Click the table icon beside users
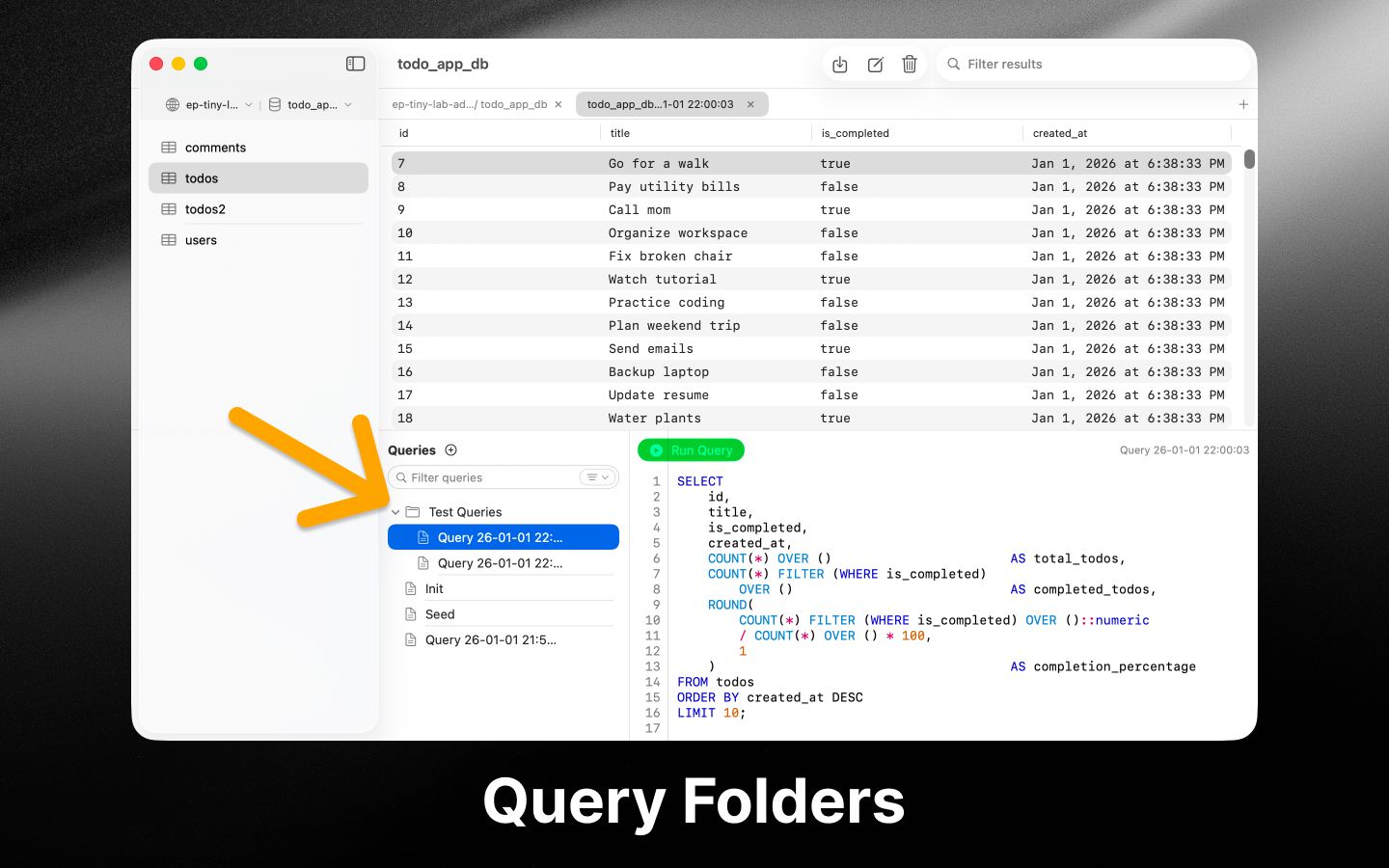Screen dimensions: 1389x868 click(169, 239)
